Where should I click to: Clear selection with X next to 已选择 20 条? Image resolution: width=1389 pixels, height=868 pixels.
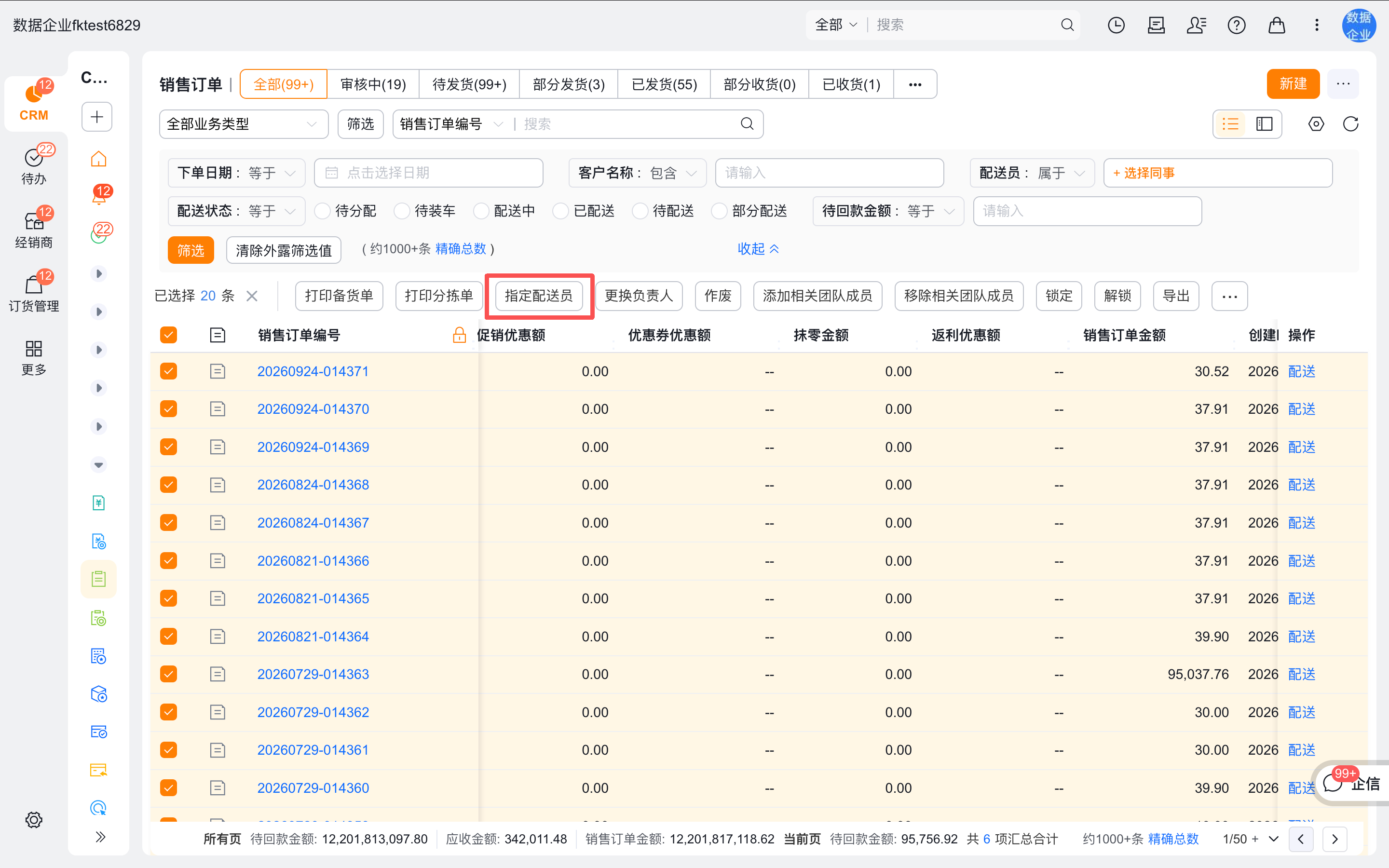click(252, 296)
